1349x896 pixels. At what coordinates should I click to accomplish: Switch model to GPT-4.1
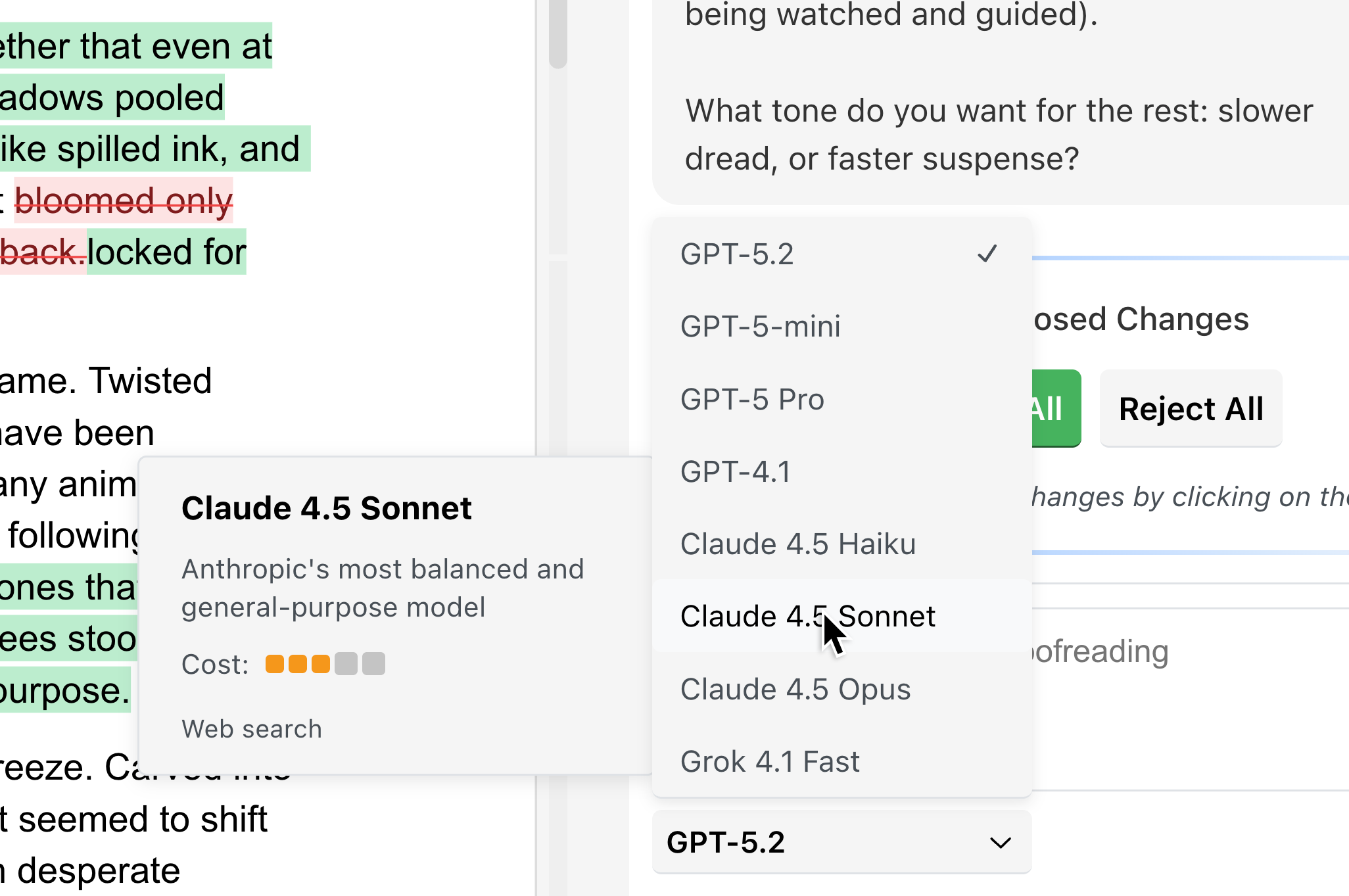click(736, 471)
